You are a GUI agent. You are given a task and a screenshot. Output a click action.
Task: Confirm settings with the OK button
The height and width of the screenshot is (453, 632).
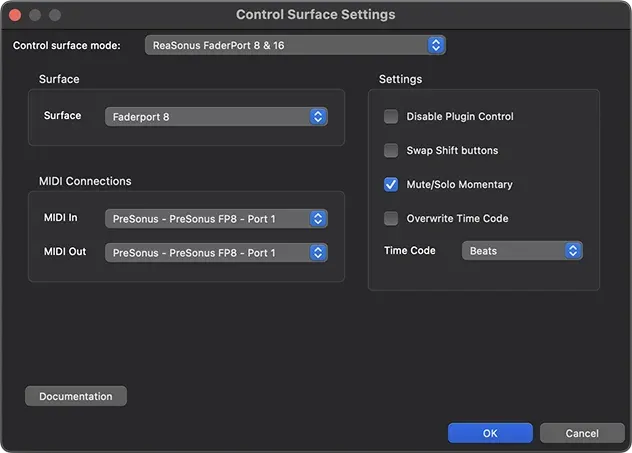[x=490, y=433]
